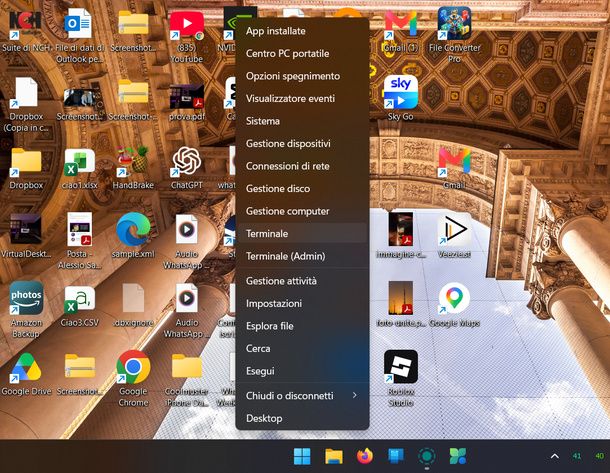
Task: Launch Terminale (Admin) from the menu
Action: (302, 256)
